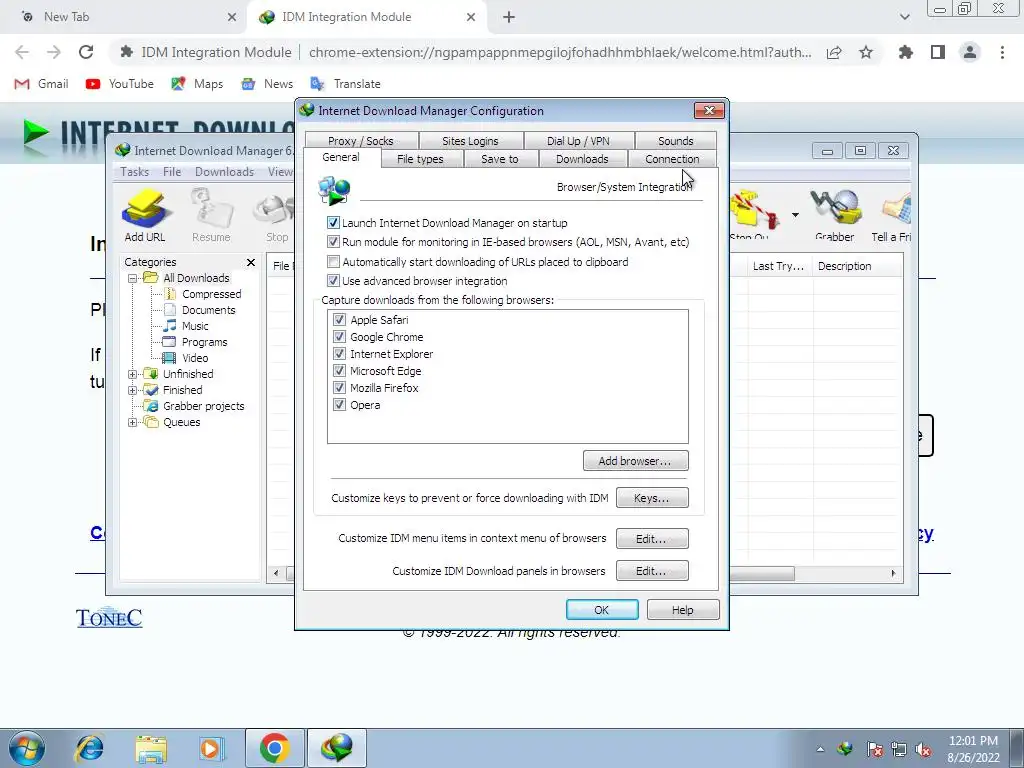Open Chrome extensions puzzle icon
The width and height of the screenshot is (1024, 768).
(905, 52)
